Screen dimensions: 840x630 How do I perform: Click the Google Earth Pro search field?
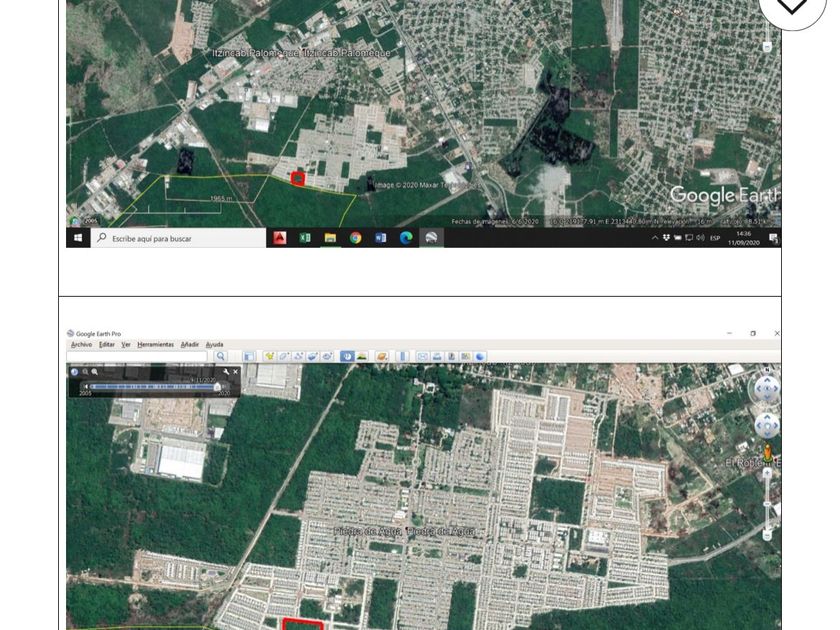(x=137, y=356)
